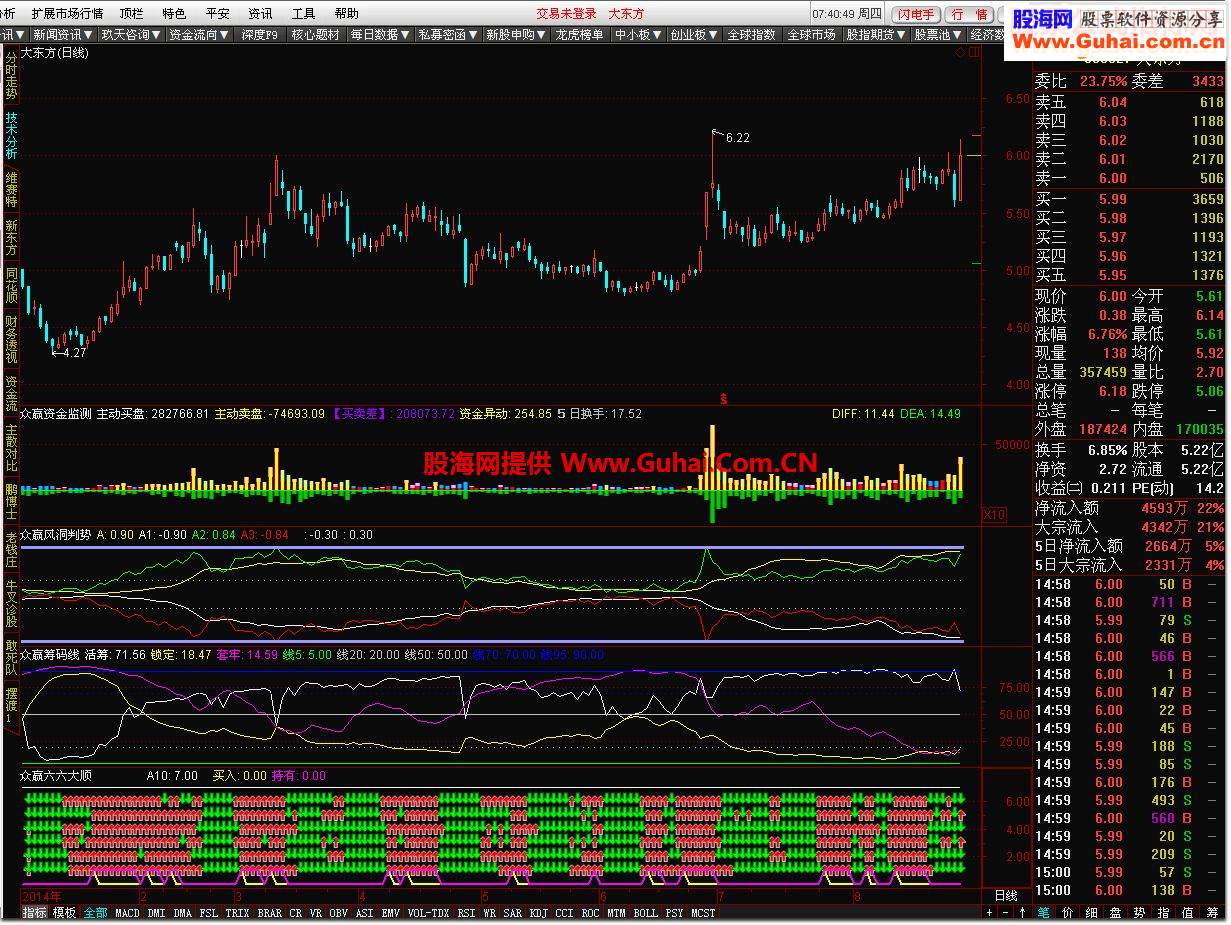
Task: Select the 模板 bottom tab
Action: [64, 913]
